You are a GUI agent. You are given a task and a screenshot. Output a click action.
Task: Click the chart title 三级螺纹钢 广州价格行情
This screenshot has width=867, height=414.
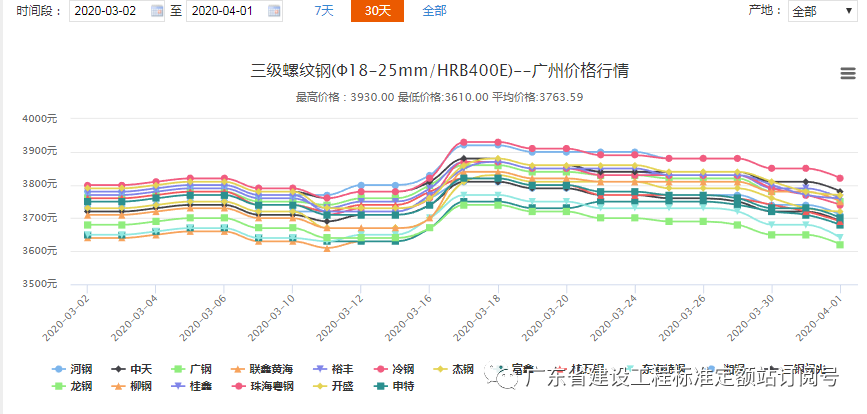pyautogui.click(x=440, y=71)
